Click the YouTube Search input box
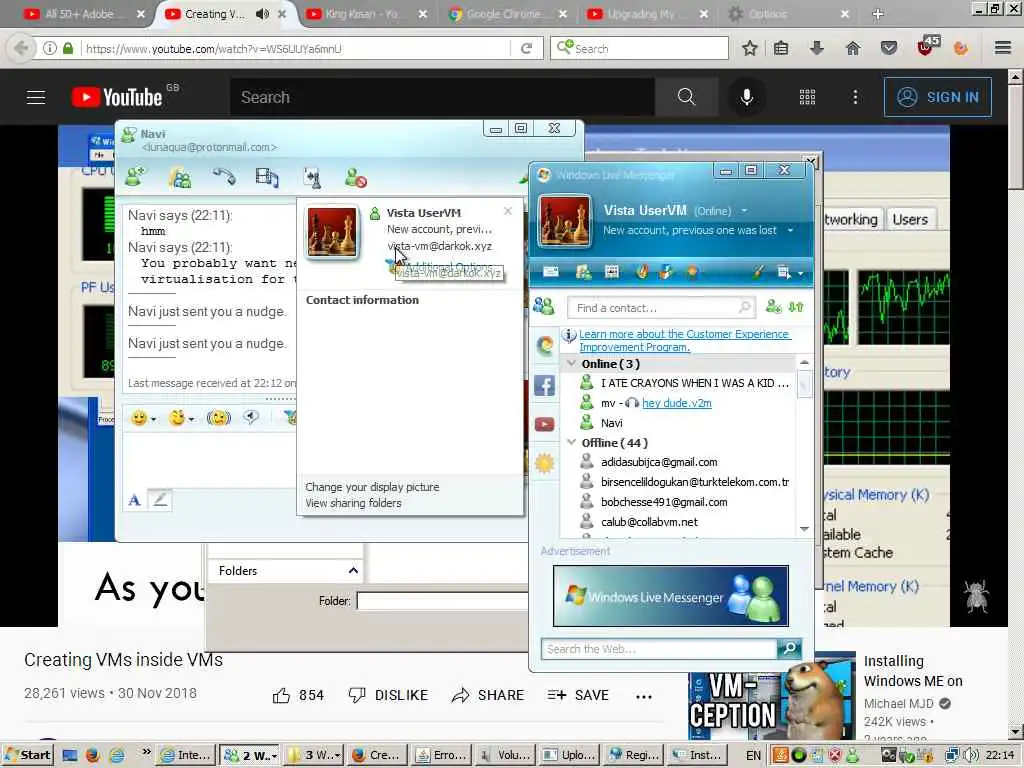The width and height of the screenshot is (1024, 768). (x=442, y=97)
